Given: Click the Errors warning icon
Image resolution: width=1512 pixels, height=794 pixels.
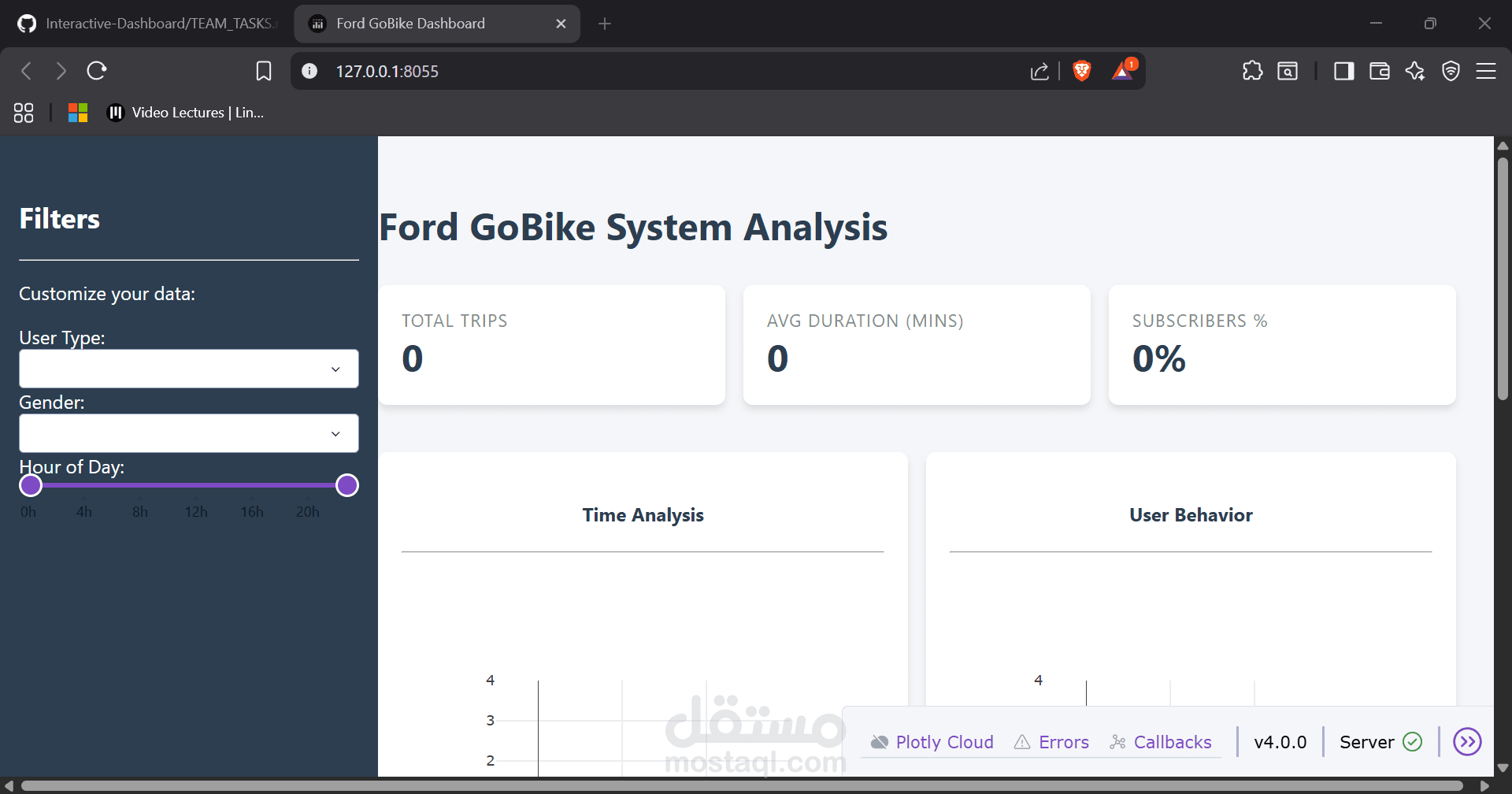Looking at the screenshot, I should coord(1022,741).
